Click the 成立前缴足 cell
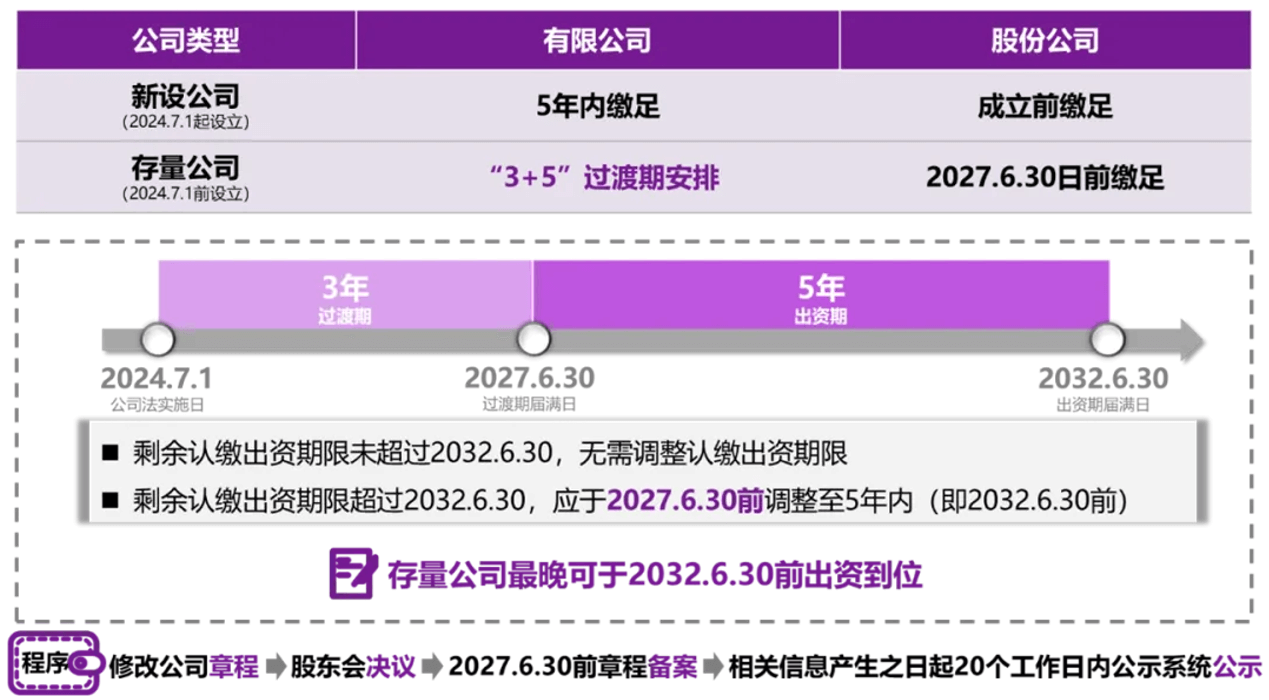Viewport: 1269px width, 700px height. (x=1045, y=106)
